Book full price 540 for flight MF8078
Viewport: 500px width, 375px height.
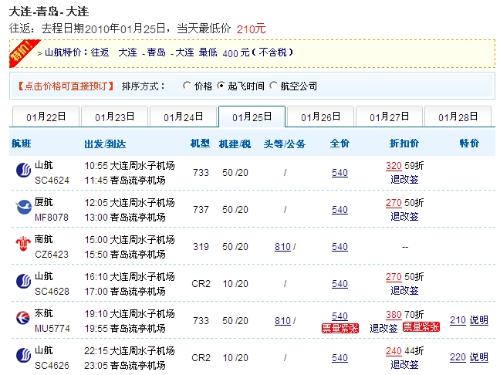click(x=340, y=210)
